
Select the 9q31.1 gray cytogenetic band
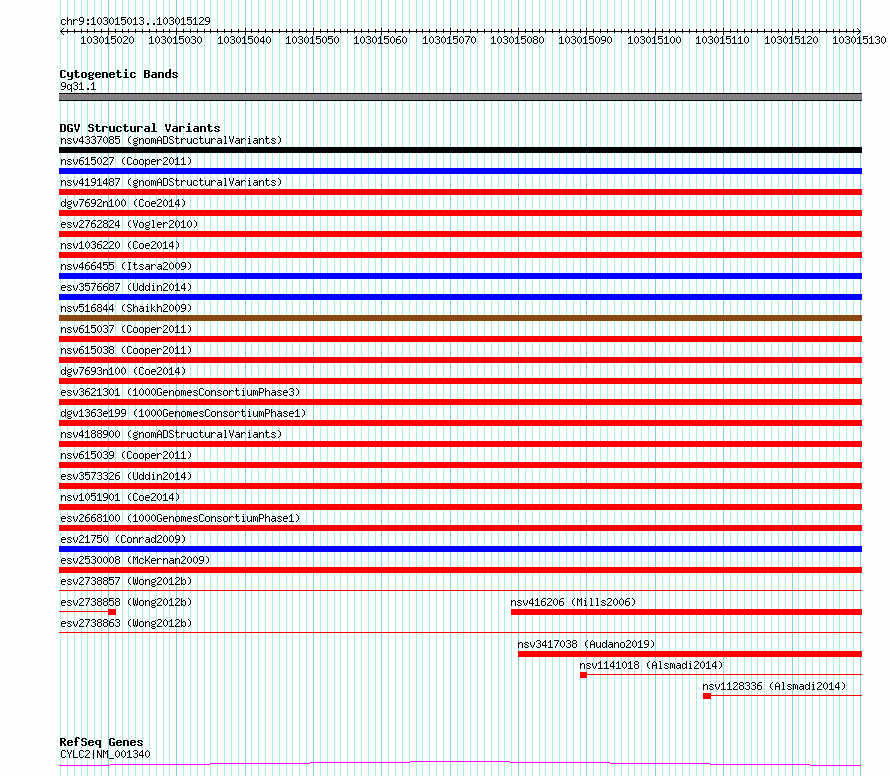click(x=460, y=97)
